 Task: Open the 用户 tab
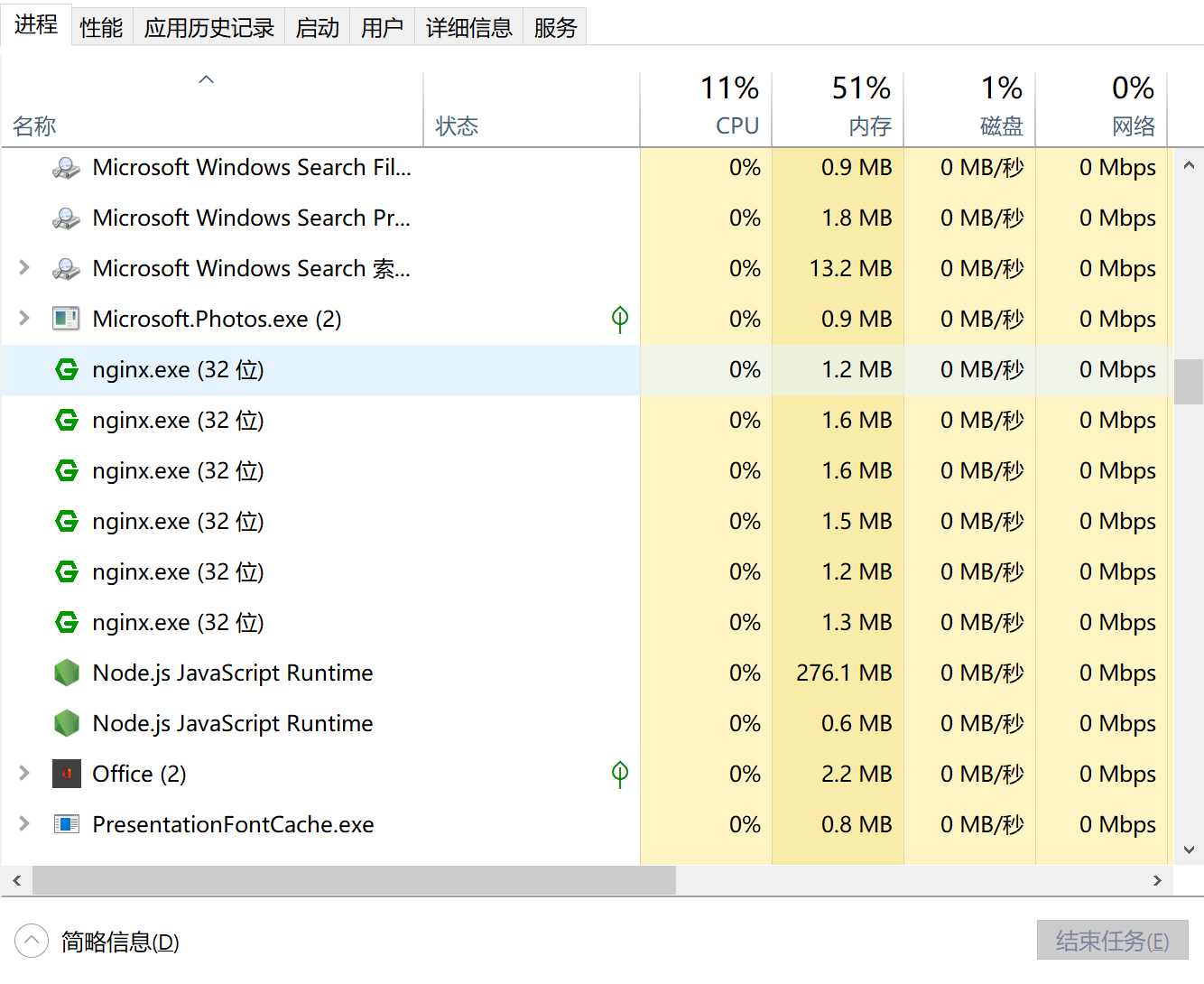coord(383,28)
